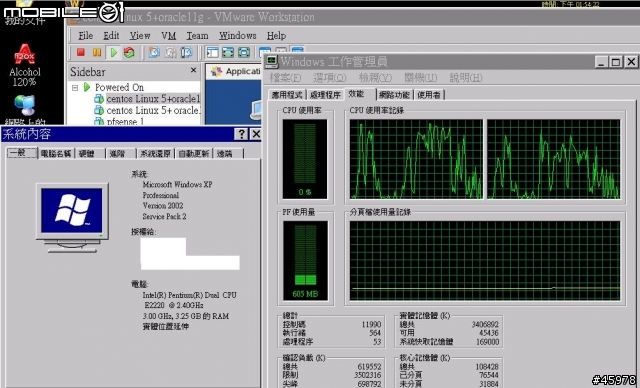Switch to the 應用程式 tab in Task Manager
This screenshot has height=388, width=640.
287,95
